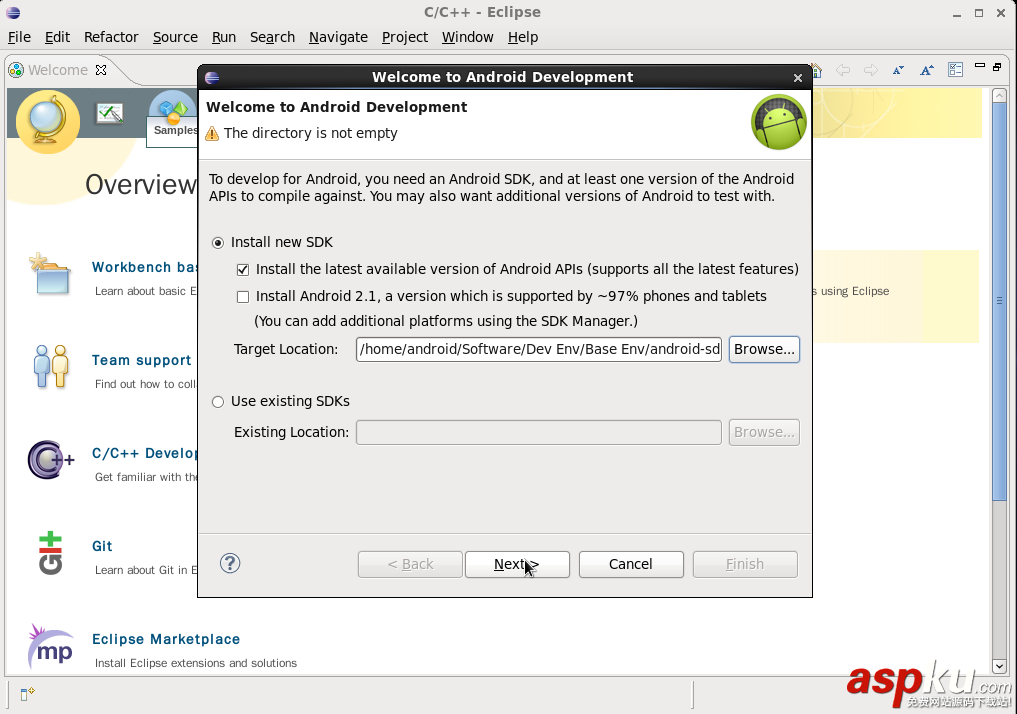
Task: Browse for the Target Location folder
Action: (764, 349)
